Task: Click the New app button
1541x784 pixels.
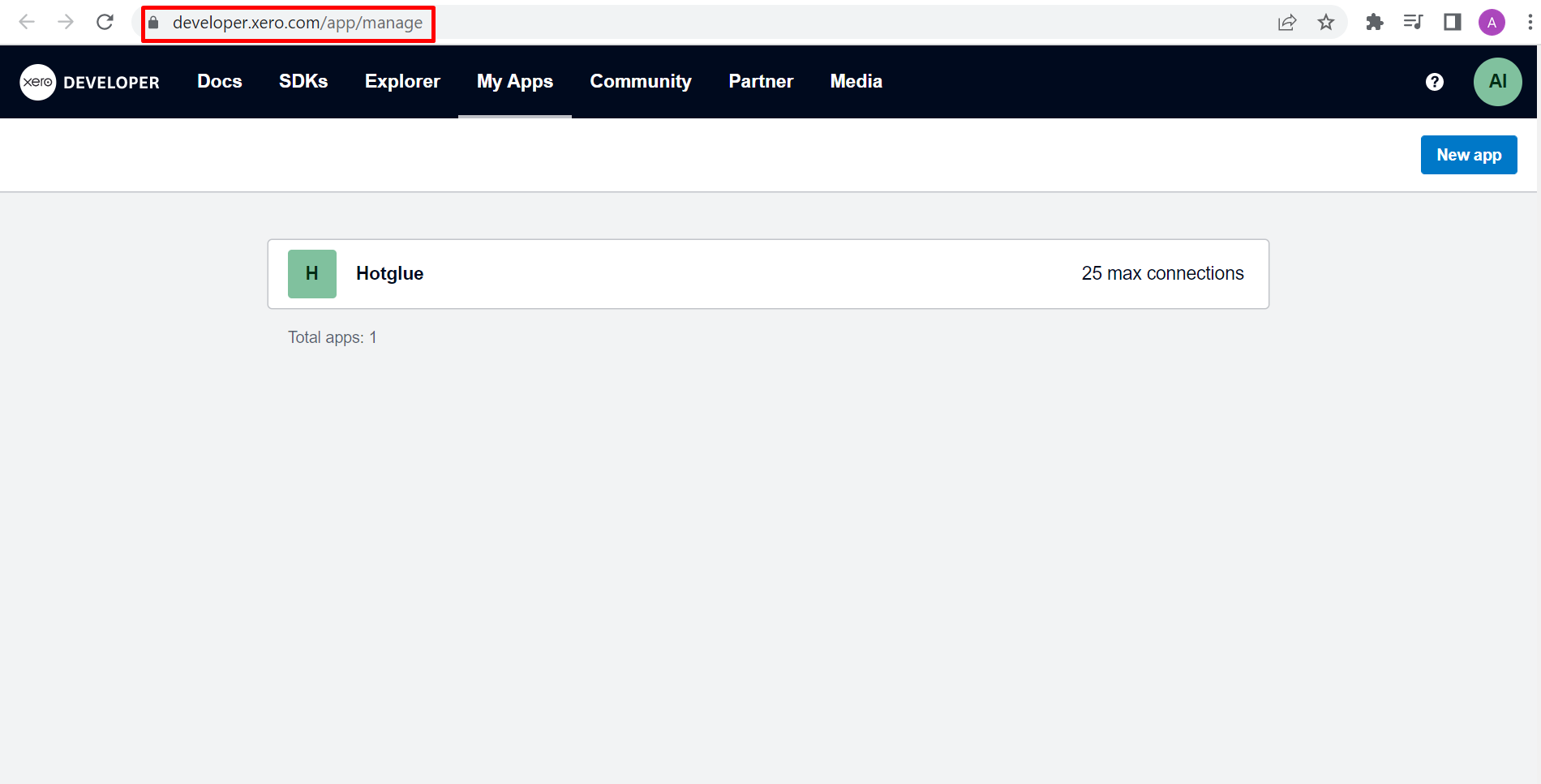Action: 1469,155
